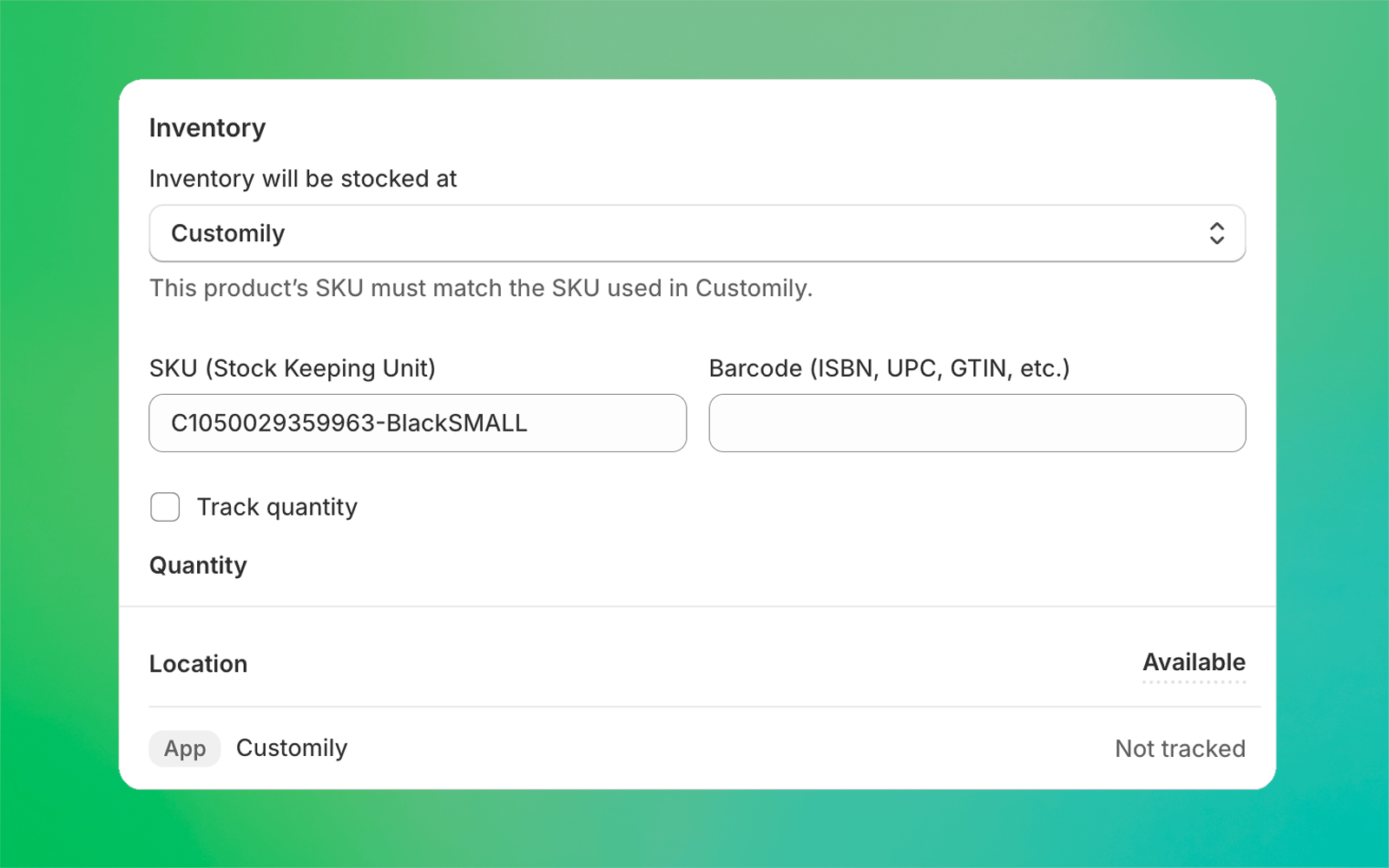Click the Quantity subheading

[198, 565]
